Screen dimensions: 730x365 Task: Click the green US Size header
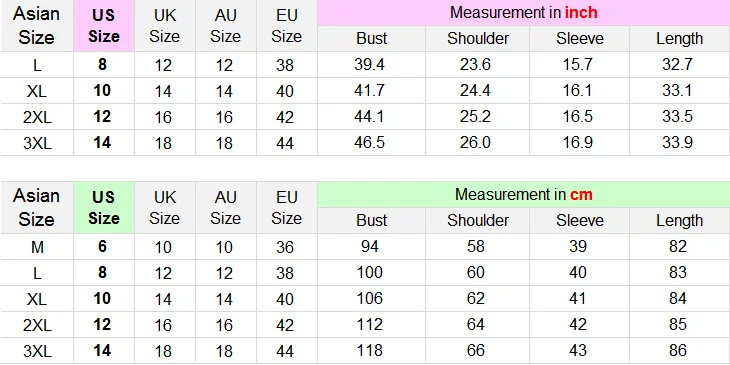104,208
